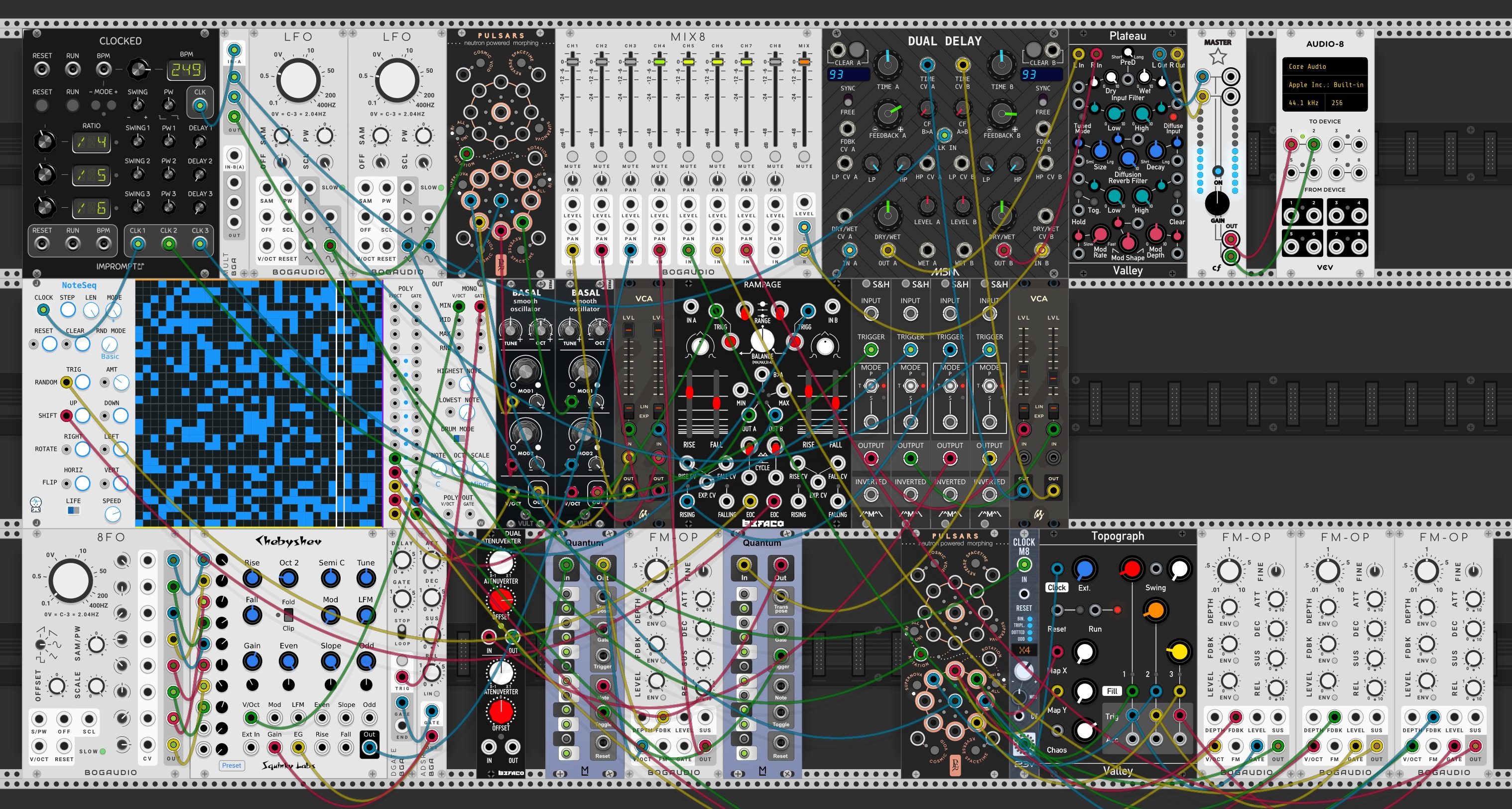Mute MIX8 channel CH8

click(775, 156)
